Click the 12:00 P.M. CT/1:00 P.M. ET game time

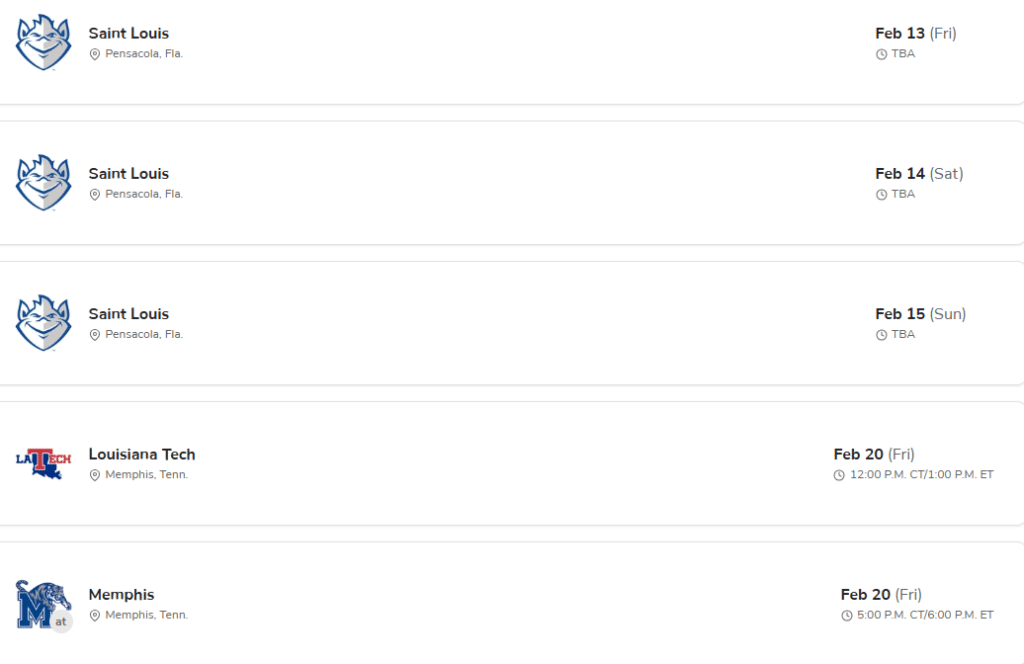pyautogui.click(x=921, y=475)
